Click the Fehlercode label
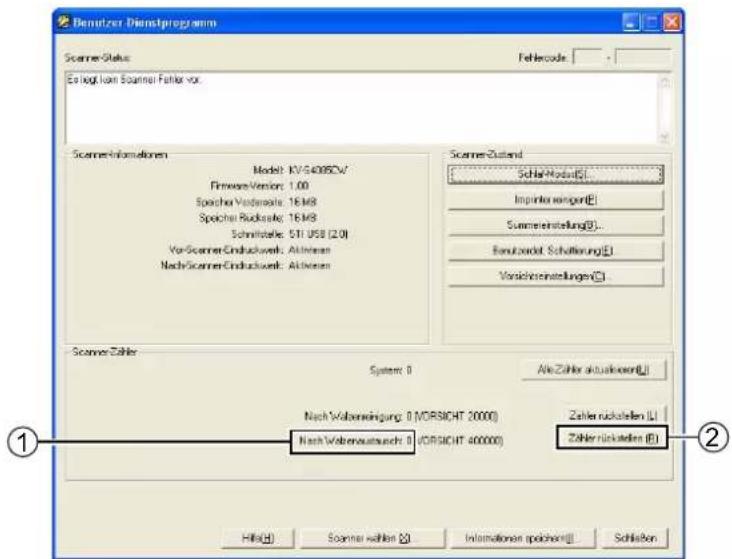The image size is (732, 559). pyautogui.click(x=542, y=58)
